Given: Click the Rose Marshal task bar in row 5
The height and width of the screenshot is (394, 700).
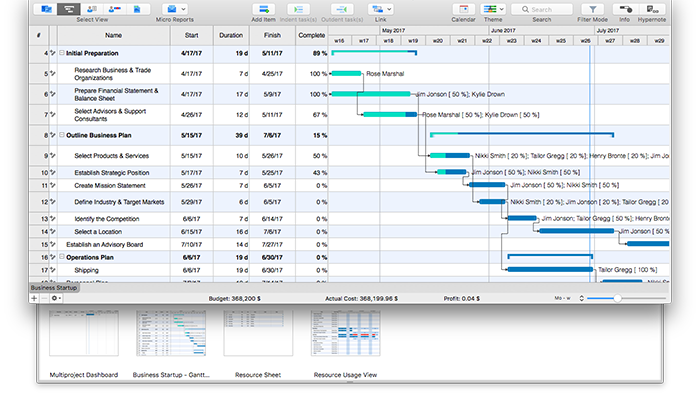Looking at the screenshot, I should pos(346,74).
